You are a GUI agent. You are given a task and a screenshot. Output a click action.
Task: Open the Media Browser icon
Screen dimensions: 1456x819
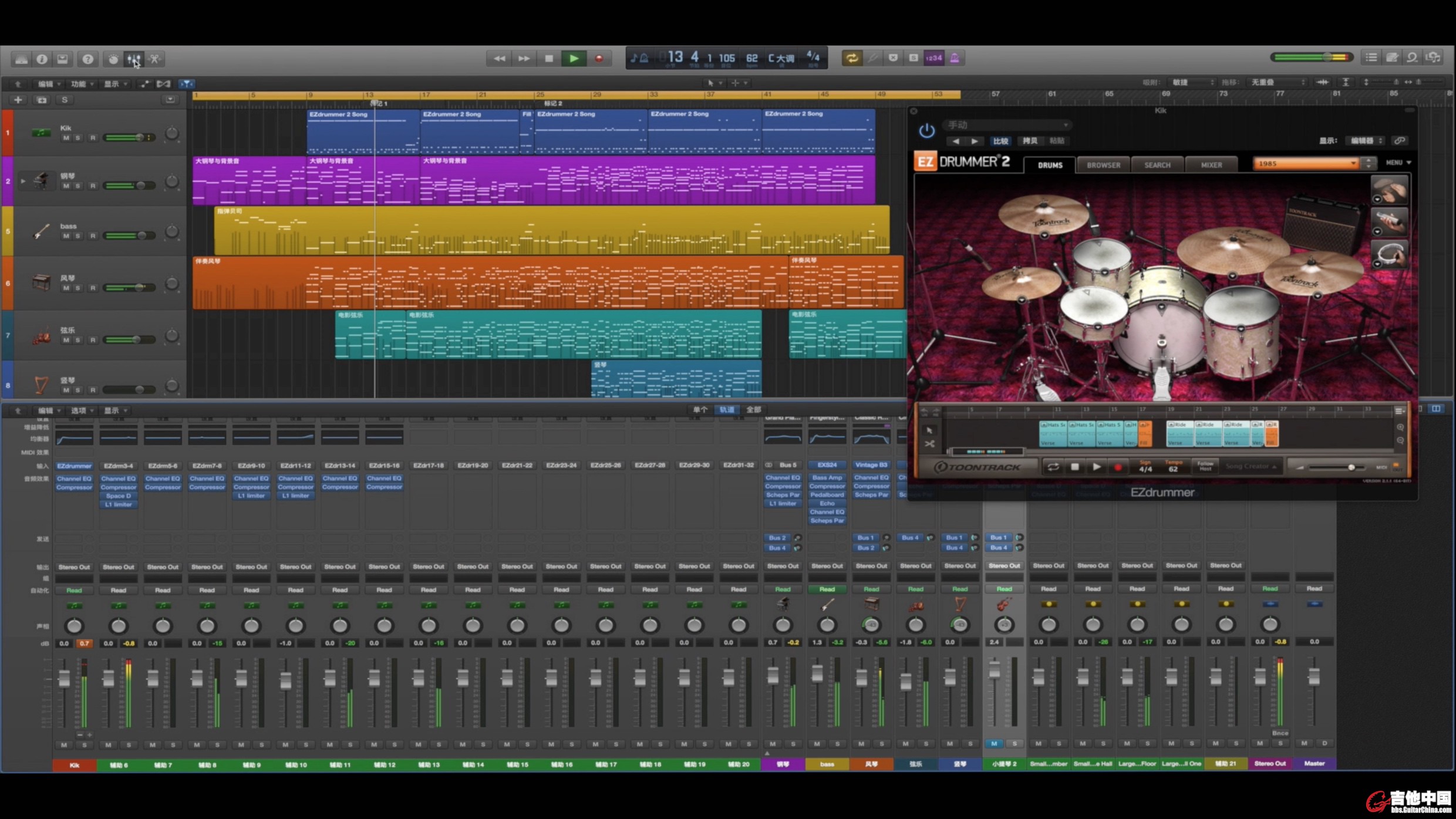pos(1434,58)
